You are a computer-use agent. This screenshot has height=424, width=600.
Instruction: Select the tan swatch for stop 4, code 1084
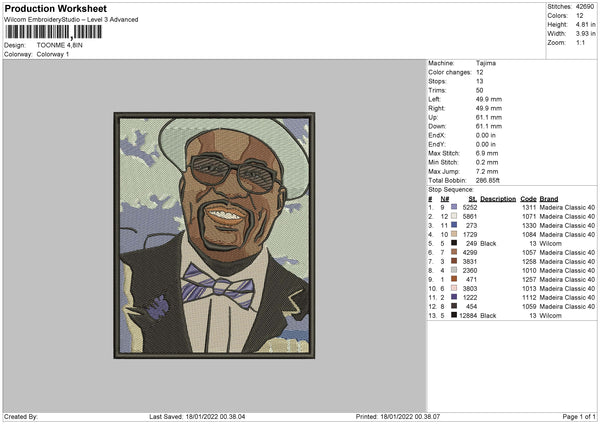[x=454, y=234]
